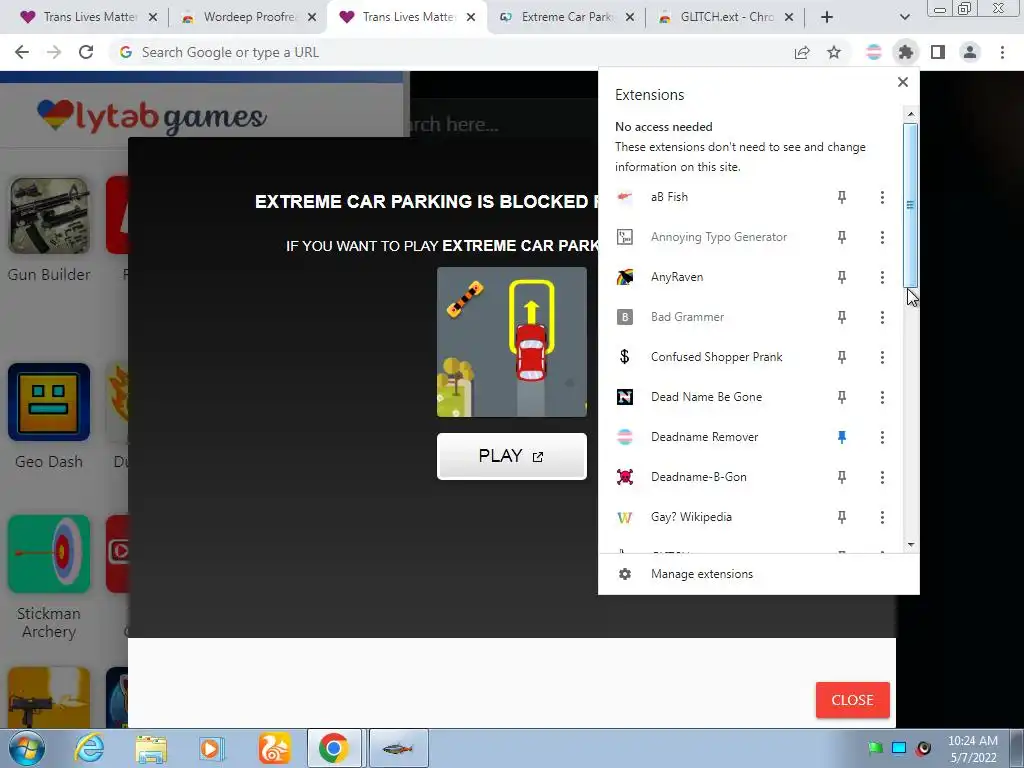Screen dimensions: 1024x768
Task: Open more options for Gay? Wikipedia
Action: pos(882,517)
